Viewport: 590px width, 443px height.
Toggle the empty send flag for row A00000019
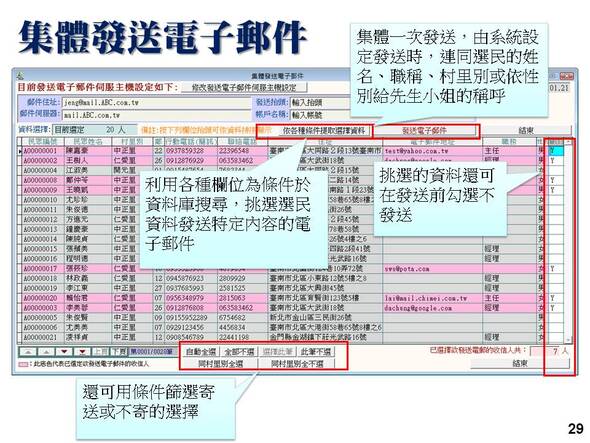point(556,288)
